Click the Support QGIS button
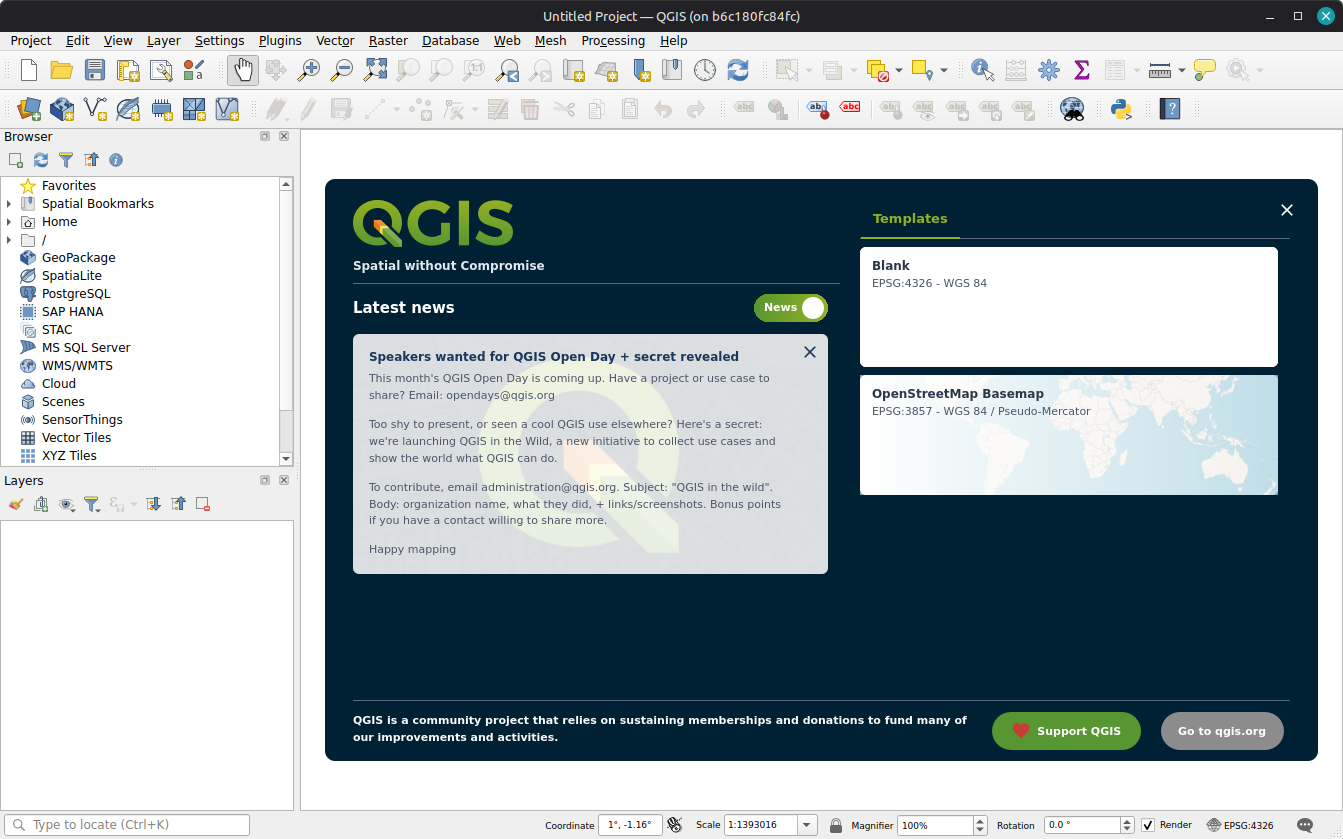The image size is (1343, 839). pos(1066,731)
